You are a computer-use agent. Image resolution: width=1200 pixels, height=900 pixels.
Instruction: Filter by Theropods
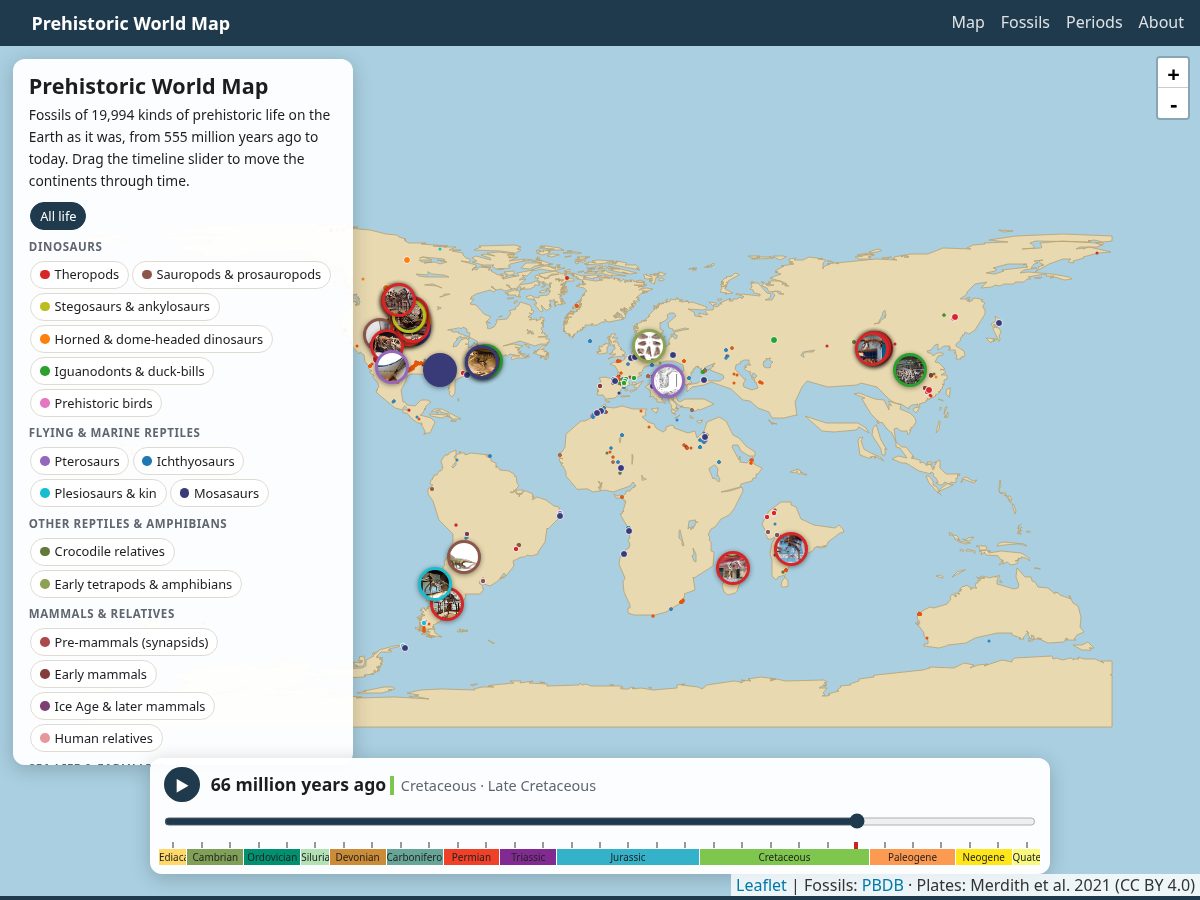click(x=79, y=274)
